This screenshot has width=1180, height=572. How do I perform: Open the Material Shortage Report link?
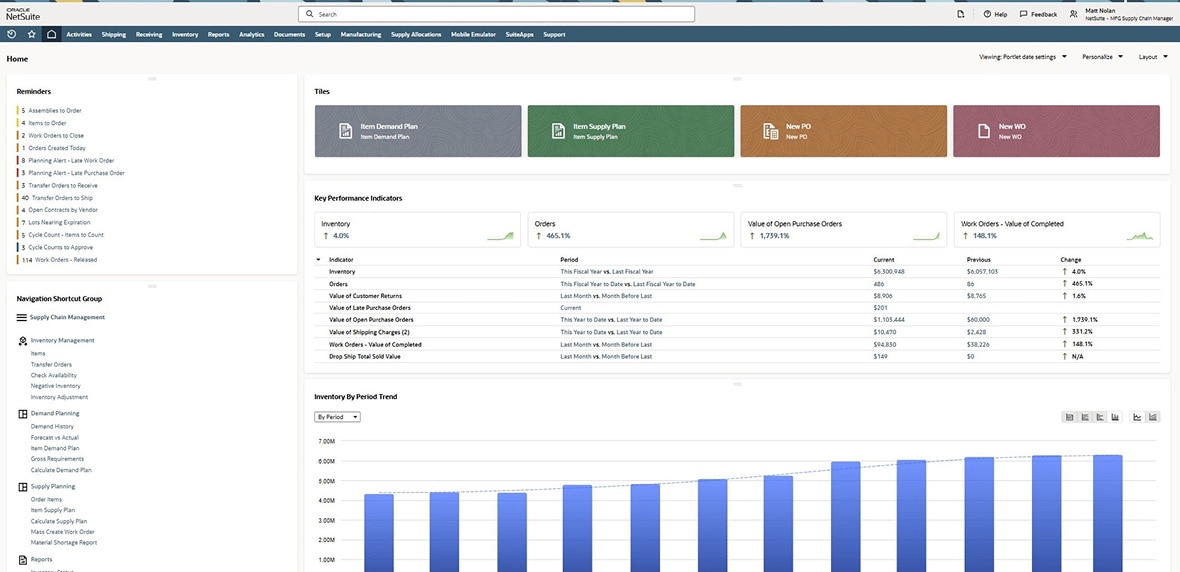click(64, 543)
